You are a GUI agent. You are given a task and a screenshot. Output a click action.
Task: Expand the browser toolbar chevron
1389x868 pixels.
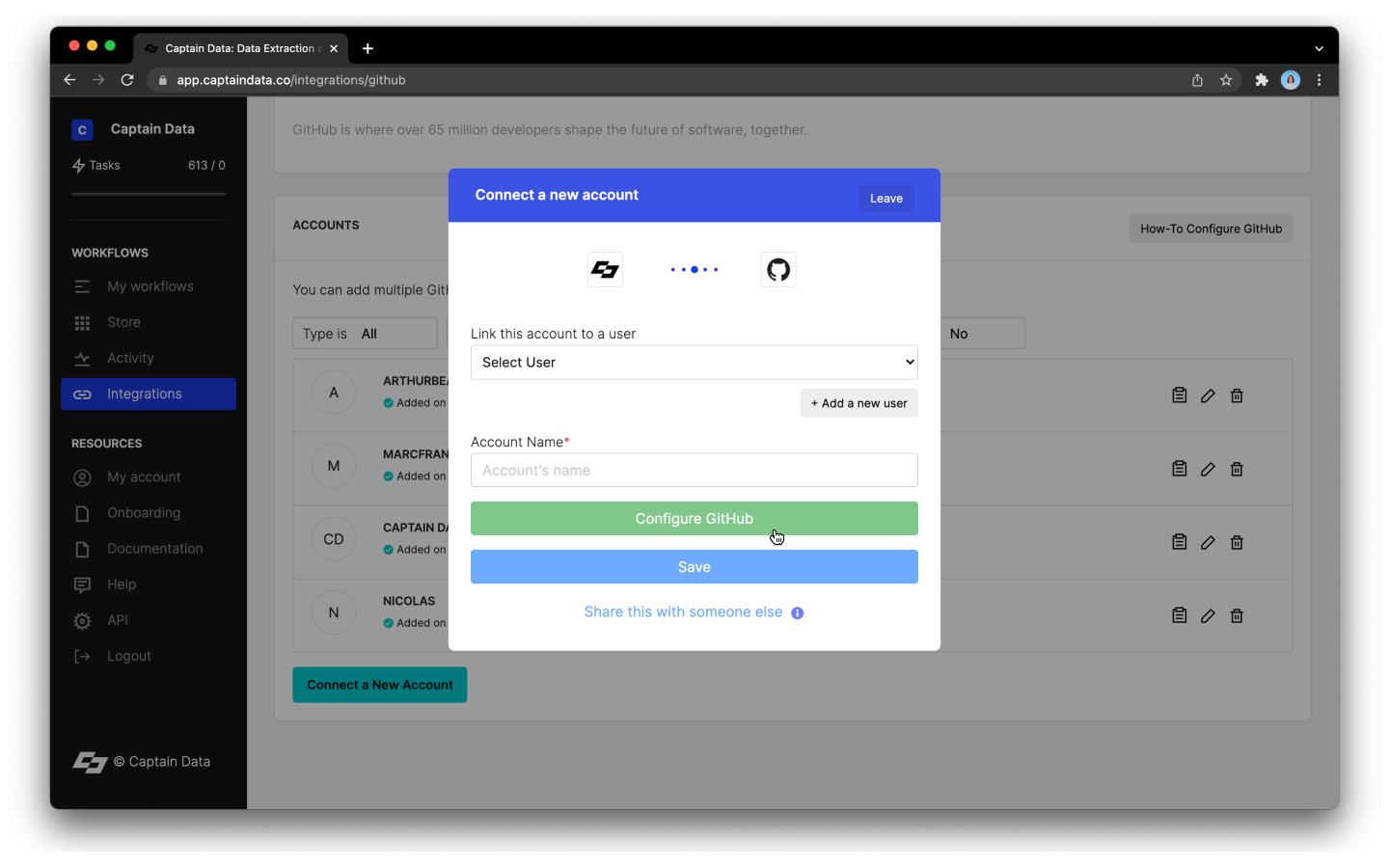click(x=1319, y=47)
